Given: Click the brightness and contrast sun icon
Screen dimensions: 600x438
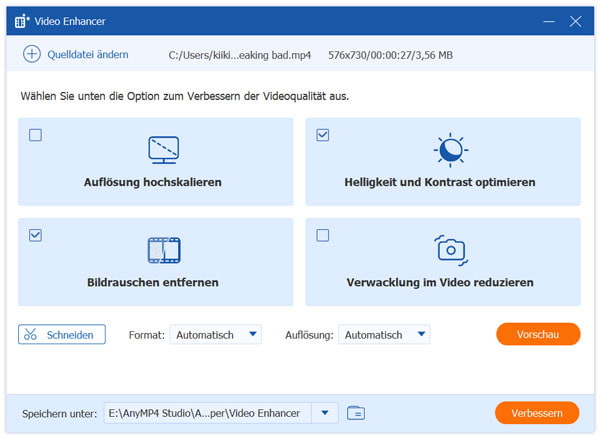Looking at the screenshot, I should point(451,150).
